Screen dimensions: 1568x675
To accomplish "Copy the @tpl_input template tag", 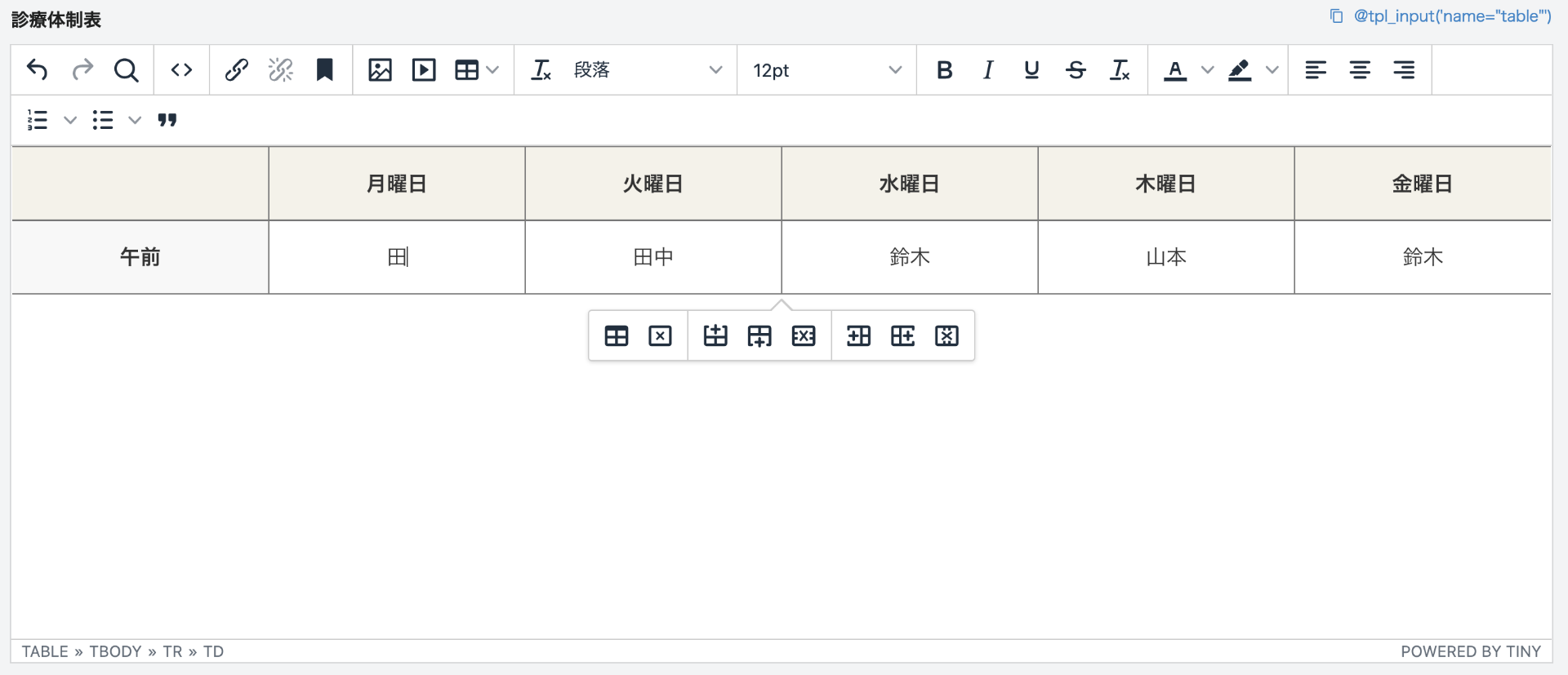I will pyautogui.click(x=1452, y=16).
